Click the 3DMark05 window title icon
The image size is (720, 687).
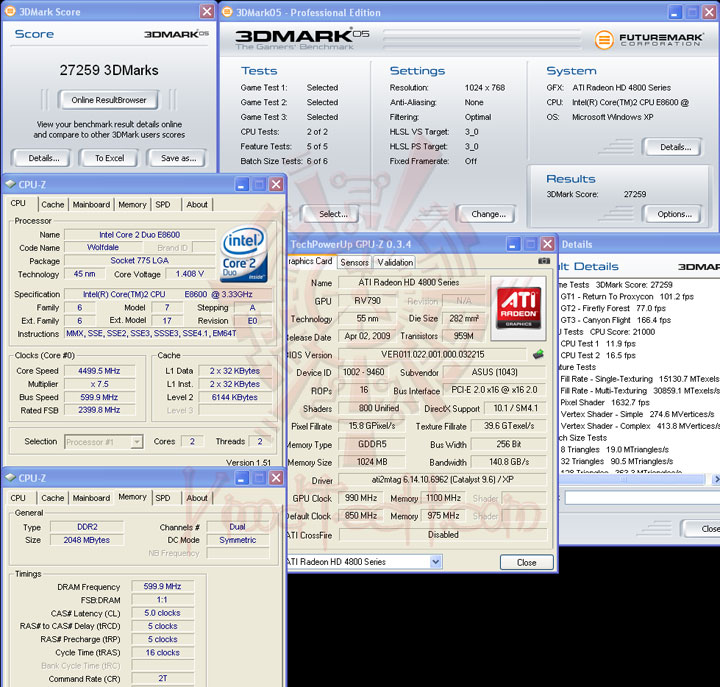tap(227, 12)
